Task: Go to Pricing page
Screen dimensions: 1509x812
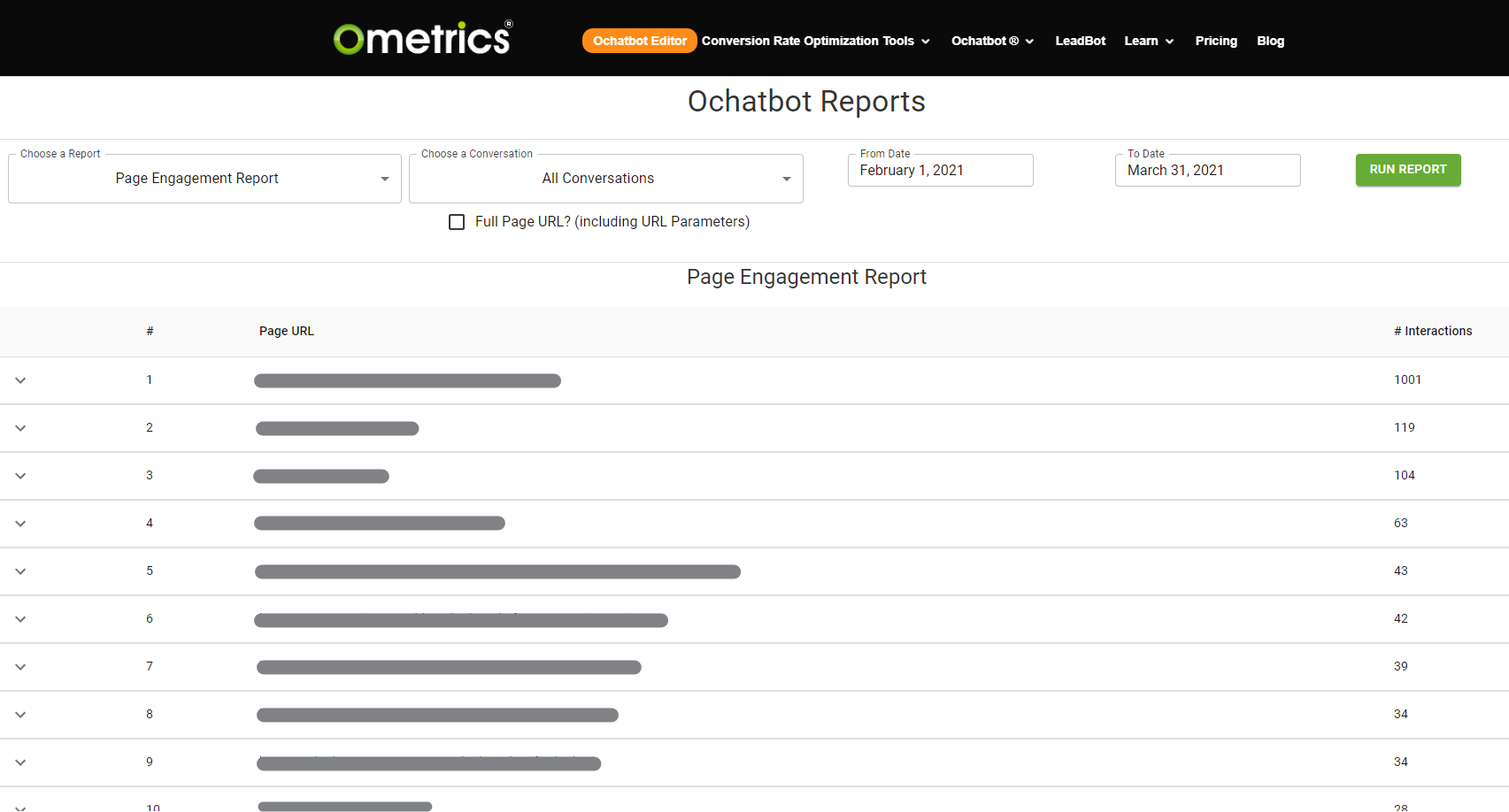Action: tap(1216, 41)
